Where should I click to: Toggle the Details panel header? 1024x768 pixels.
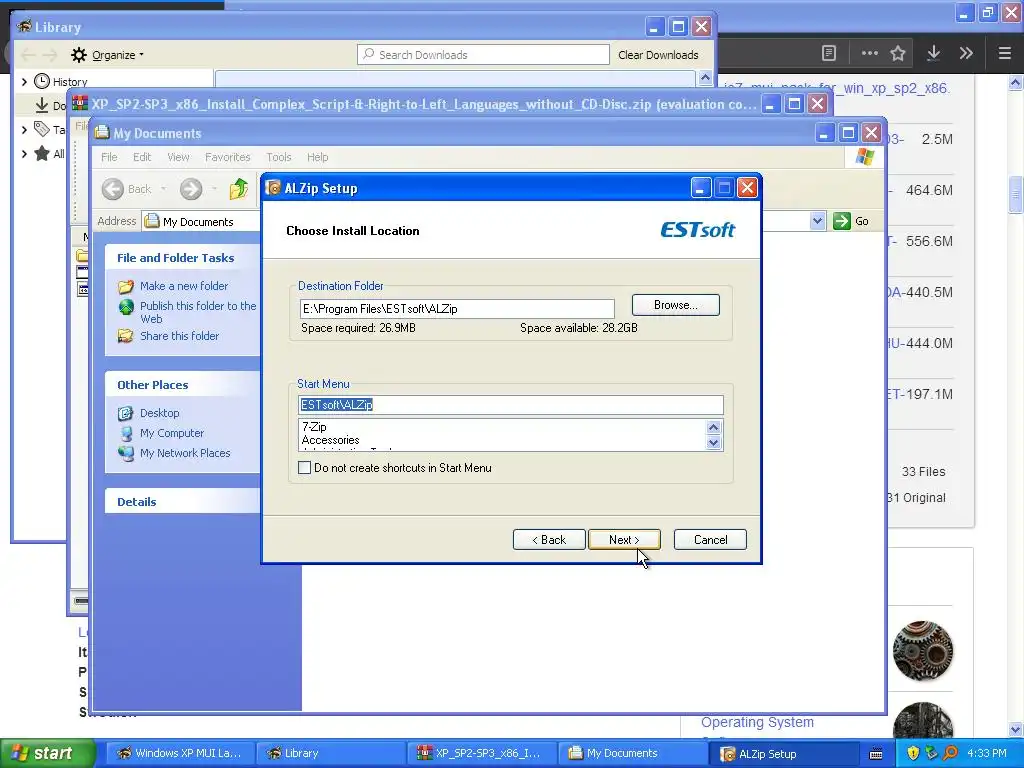point(182,502)
